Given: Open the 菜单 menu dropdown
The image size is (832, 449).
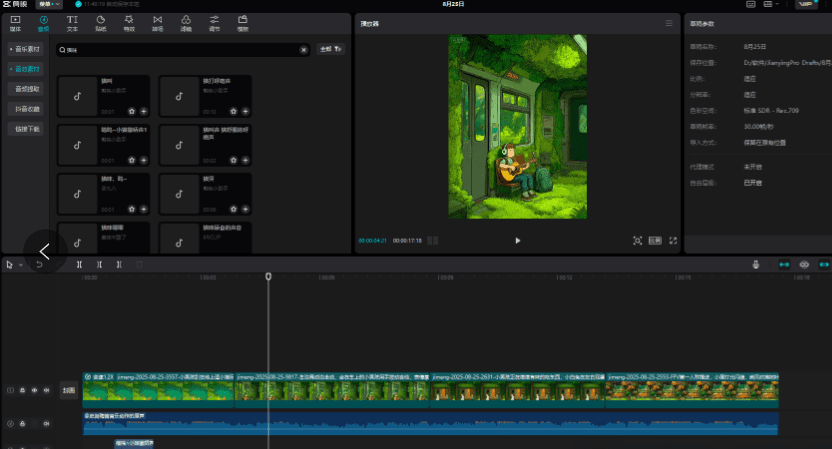Looking at the screenshot, I should coord(48,4).
